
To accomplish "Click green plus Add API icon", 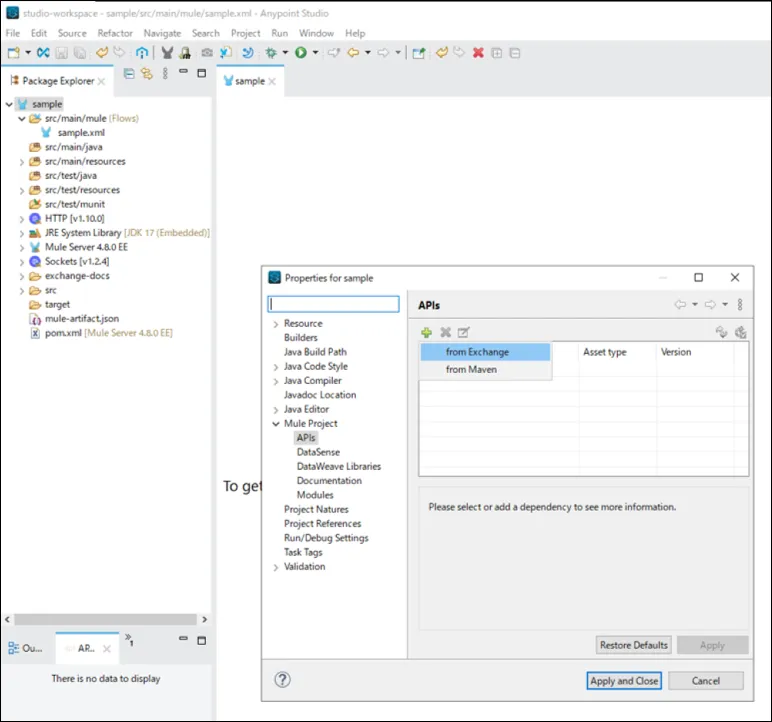I will (426, 332).
